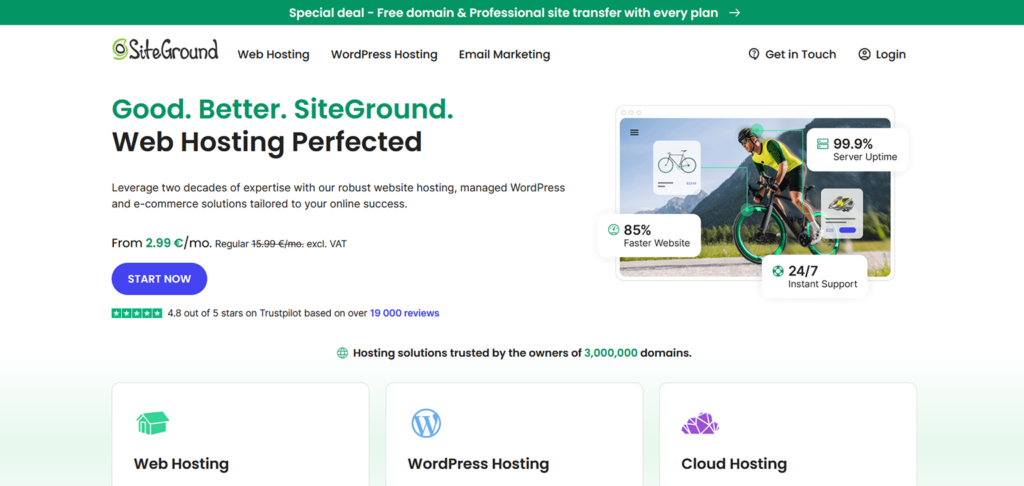Click the 2.99 €/mo. price text
The width and height of the screenshot is (1024, 486).
tap(178, 243)
